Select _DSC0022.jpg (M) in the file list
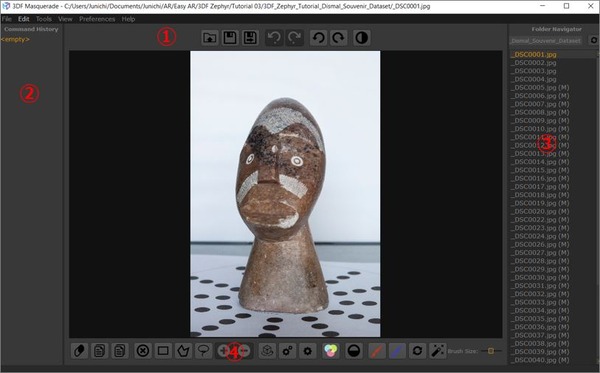The width and height of the screenshot is (600, 373). (x=540, y=220)
